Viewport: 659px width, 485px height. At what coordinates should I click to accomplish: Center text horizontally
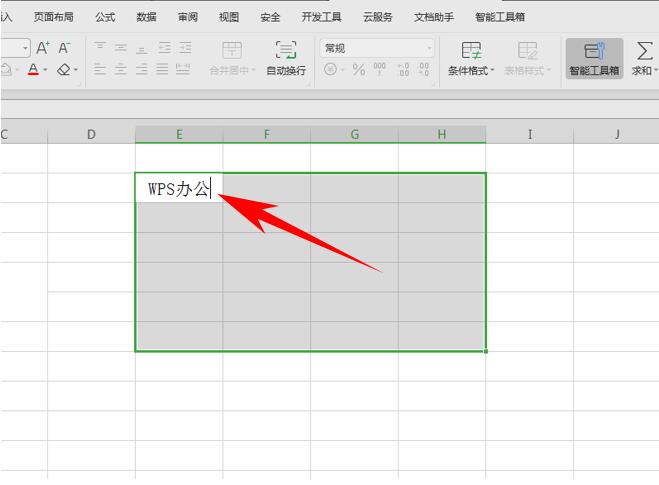121,69
